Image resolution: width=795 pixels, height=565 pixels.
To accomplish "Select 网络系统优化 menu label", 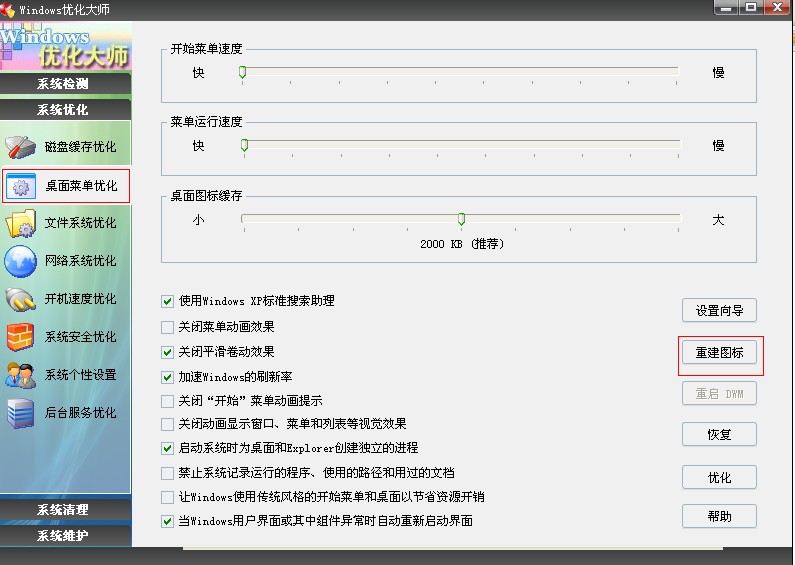I will (81, 261).
